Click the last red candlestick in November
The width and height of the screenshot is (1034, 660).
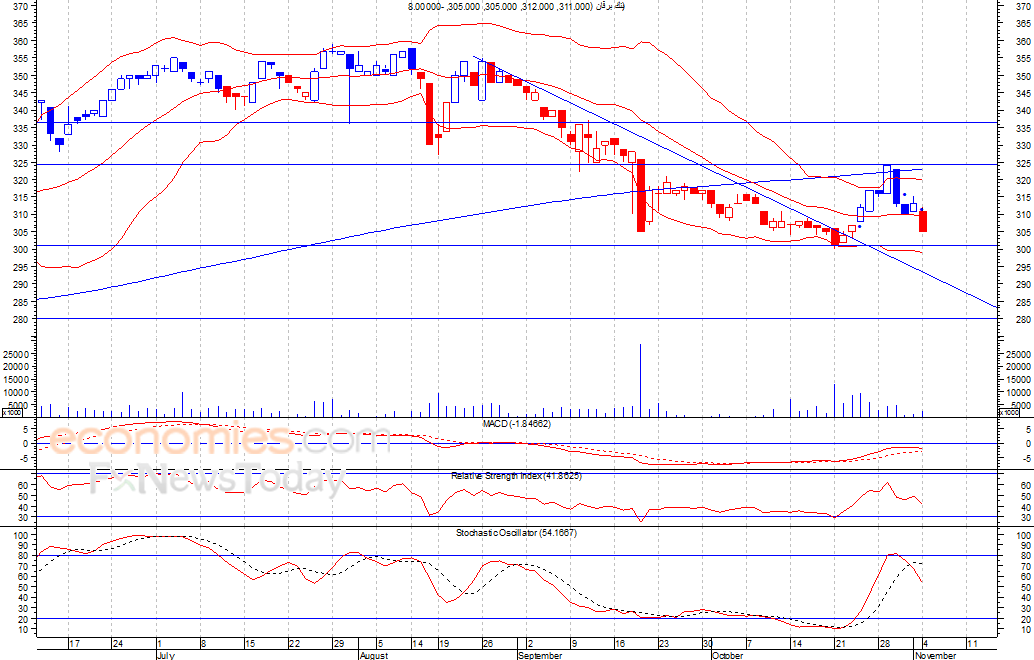923,221
